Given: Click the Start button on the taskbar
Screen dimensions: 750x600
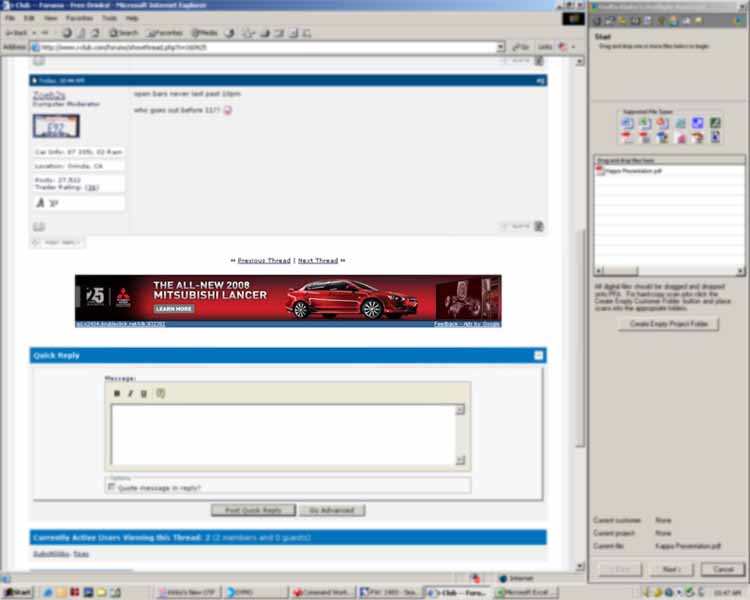Looking at the screenshot, I should 17,592.
